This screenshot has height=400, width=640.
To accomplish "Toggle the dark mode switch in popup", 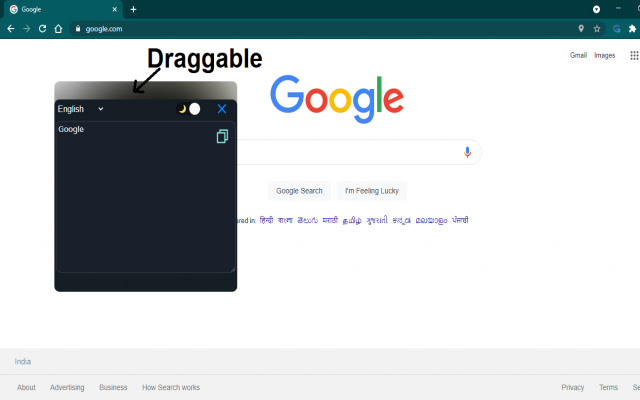I will coord(189,109).
